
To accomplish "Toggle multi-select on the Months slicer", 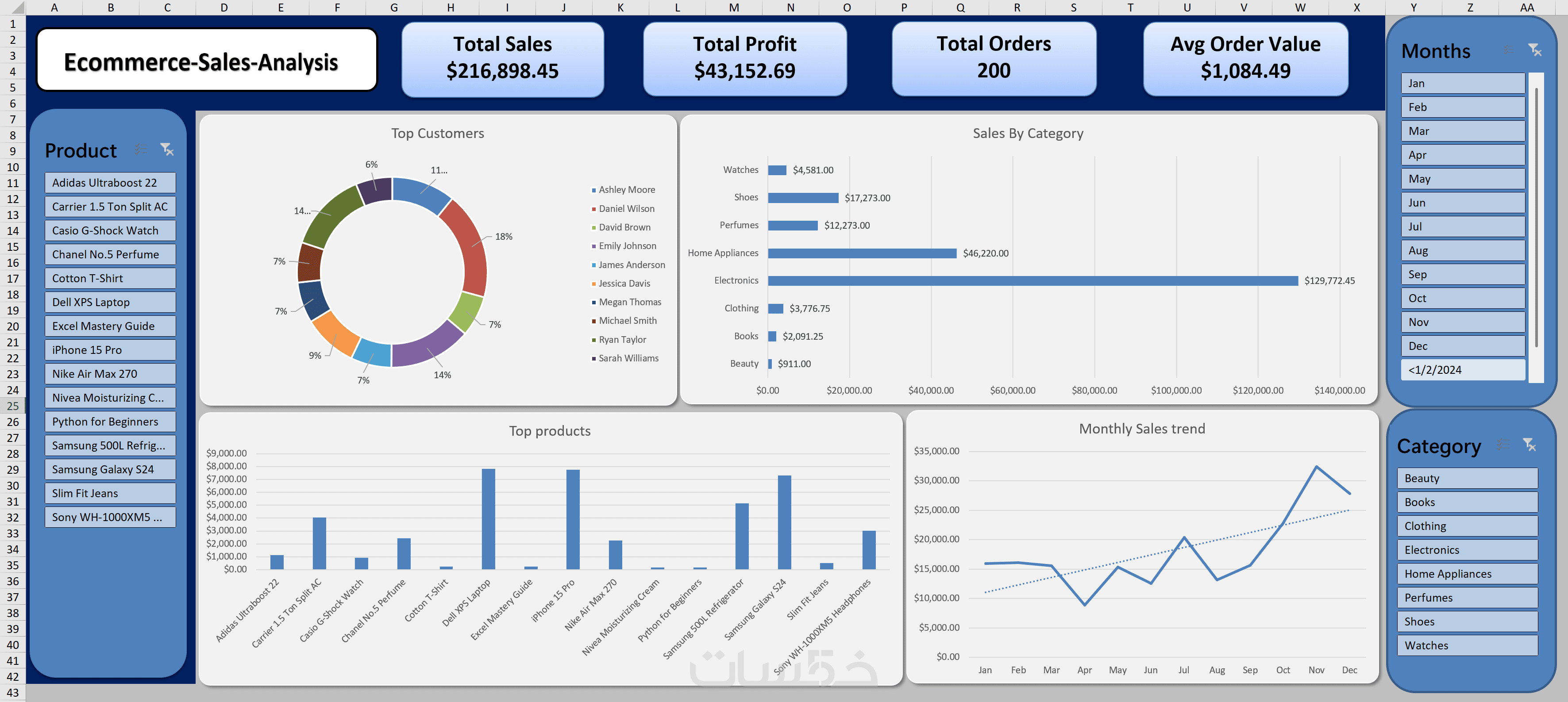I will point(1508,50).
